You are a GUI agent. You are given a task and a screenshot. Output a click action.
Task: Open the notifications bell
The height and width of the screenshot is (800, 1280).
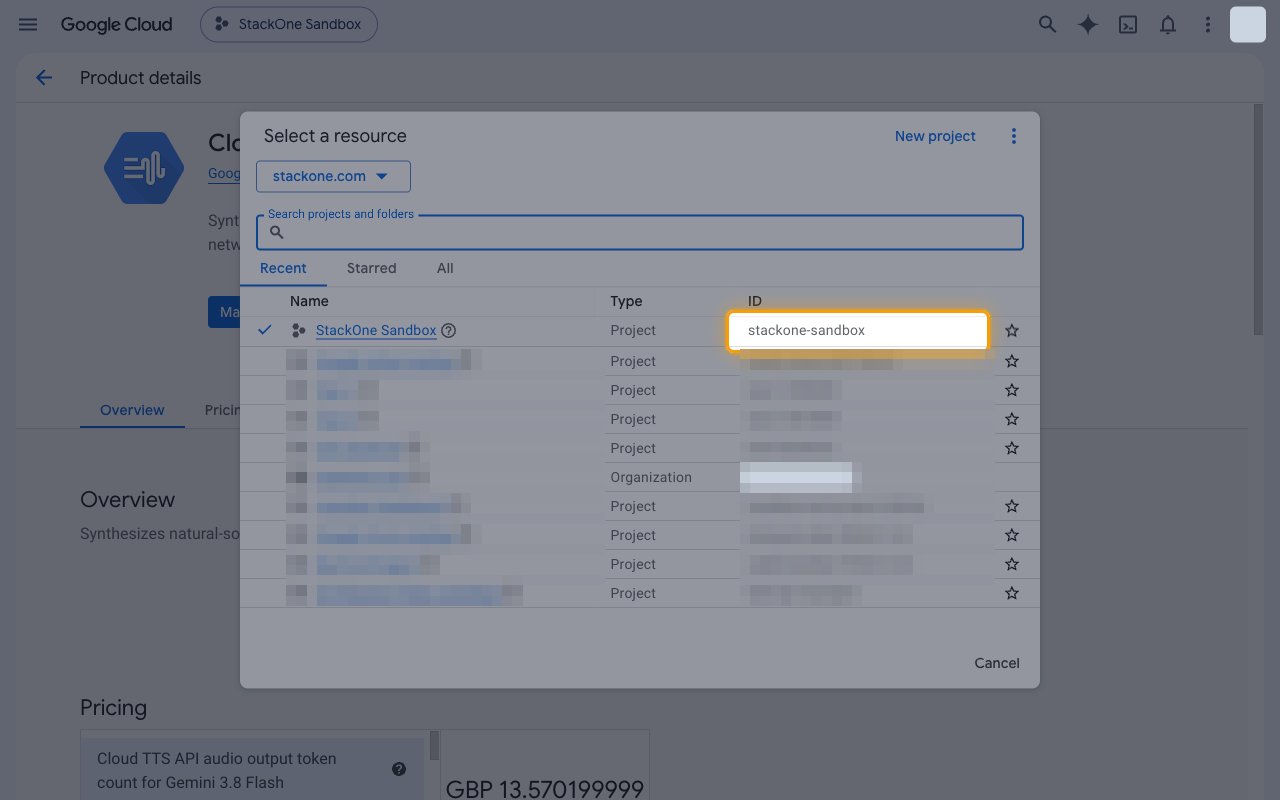tap(1168, 25)
